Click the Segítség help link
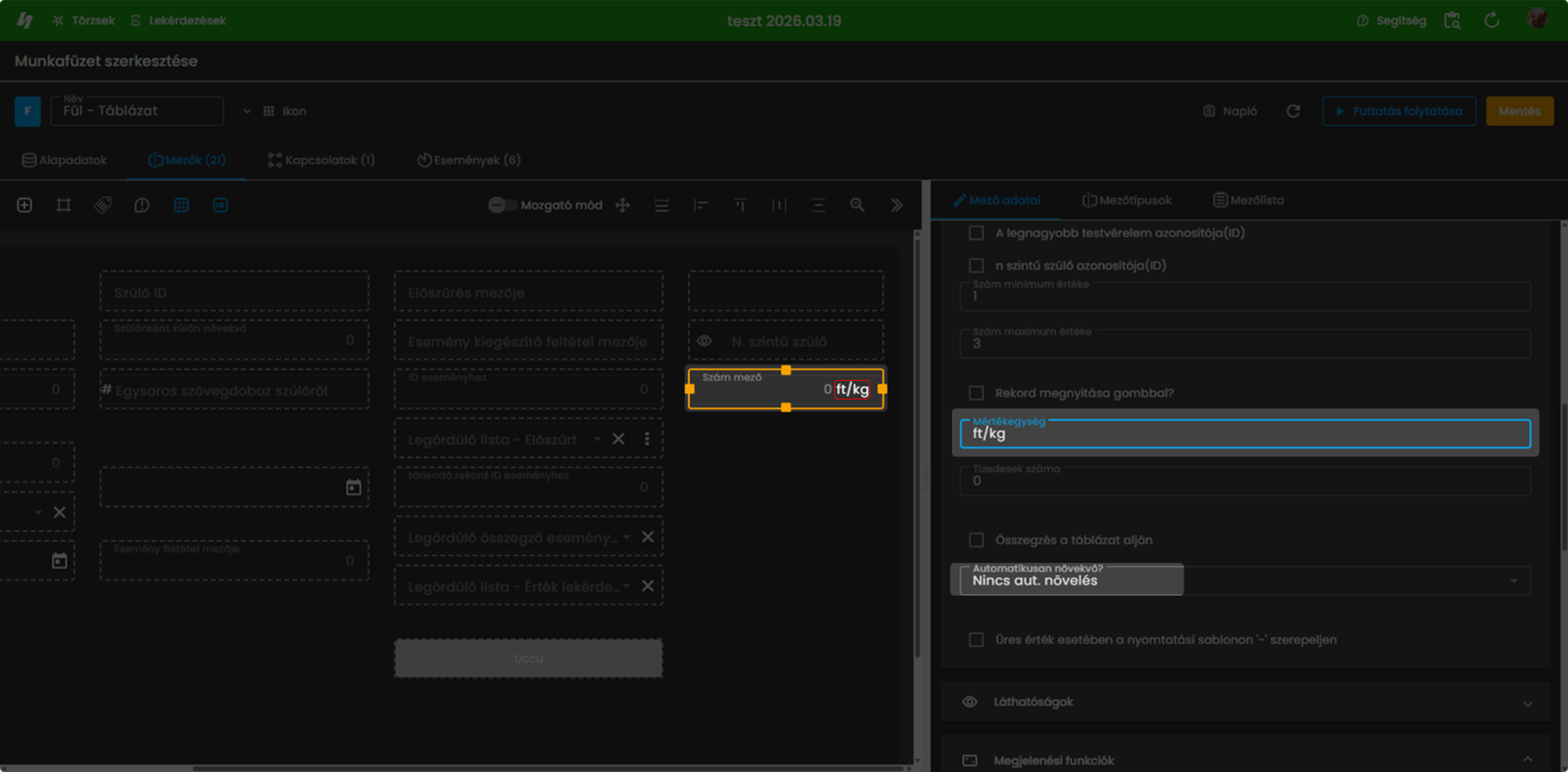Viewport: 1568px width, 772px height. click(x=1391, y=20)
